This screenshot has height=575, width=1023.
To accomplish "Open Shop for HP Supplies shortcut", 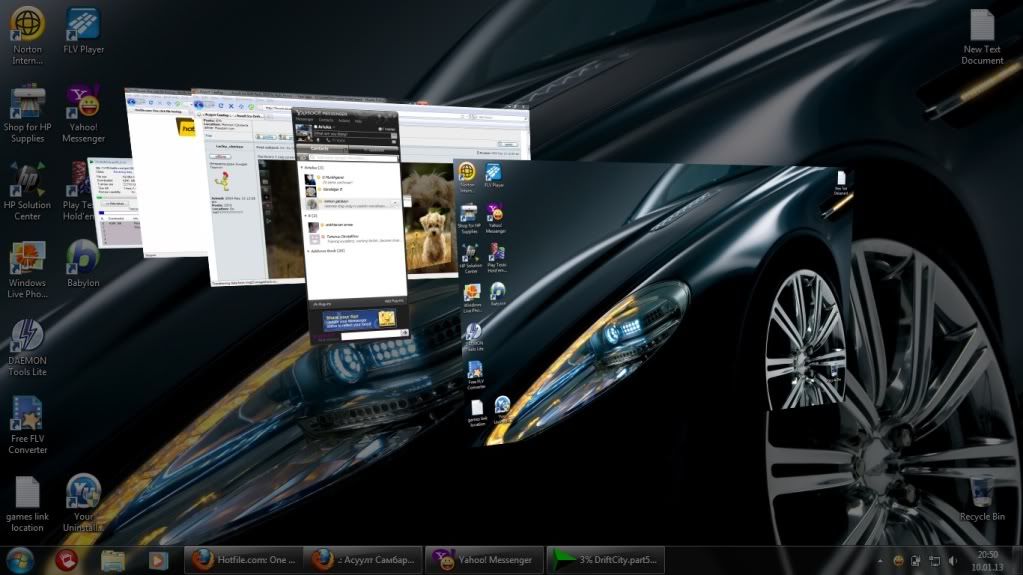I will click(27, 101).
